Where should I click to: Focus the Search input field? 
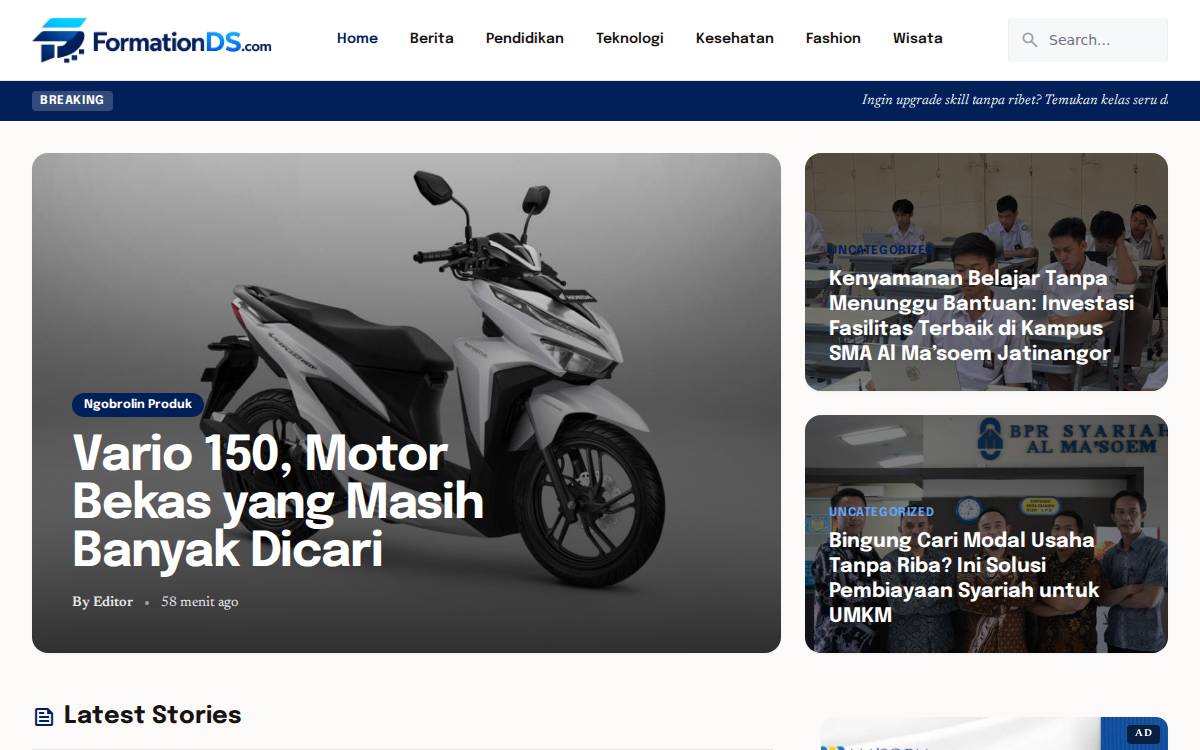pyautogui.click(x=1088, y=40)
